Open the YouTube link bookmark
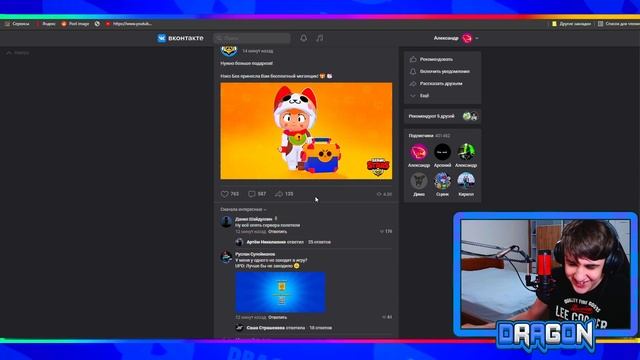This screenshot has width=640, height=360. [x=129, y=24]
